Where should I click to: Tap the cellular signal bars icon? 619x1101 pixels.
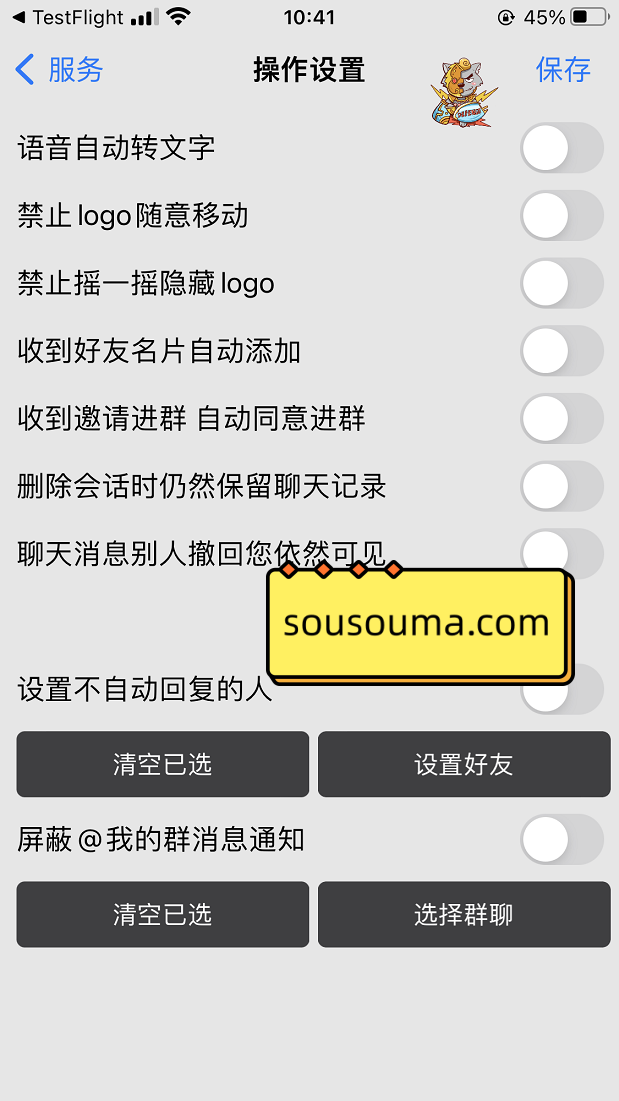click(145, 17)
